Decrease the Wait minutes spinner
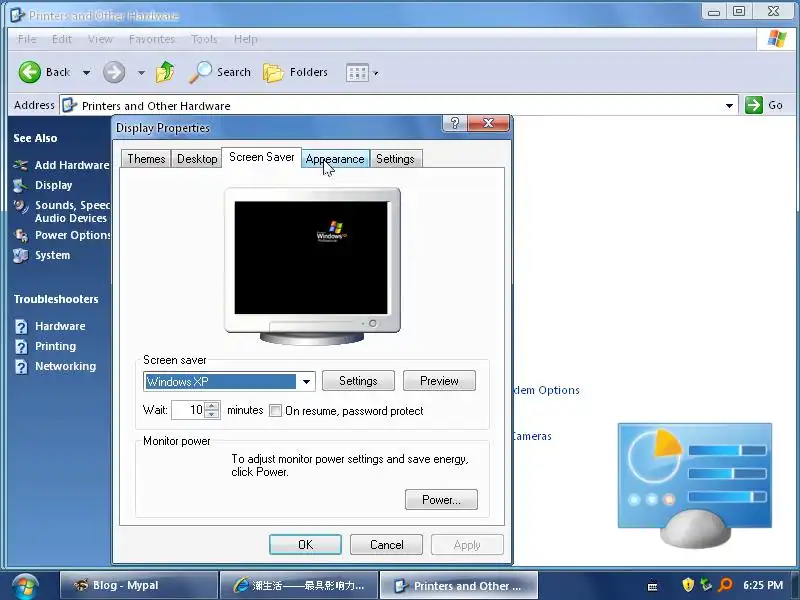Screen dimensions: 800x600 pyautogui.click(x=212, y=414)
